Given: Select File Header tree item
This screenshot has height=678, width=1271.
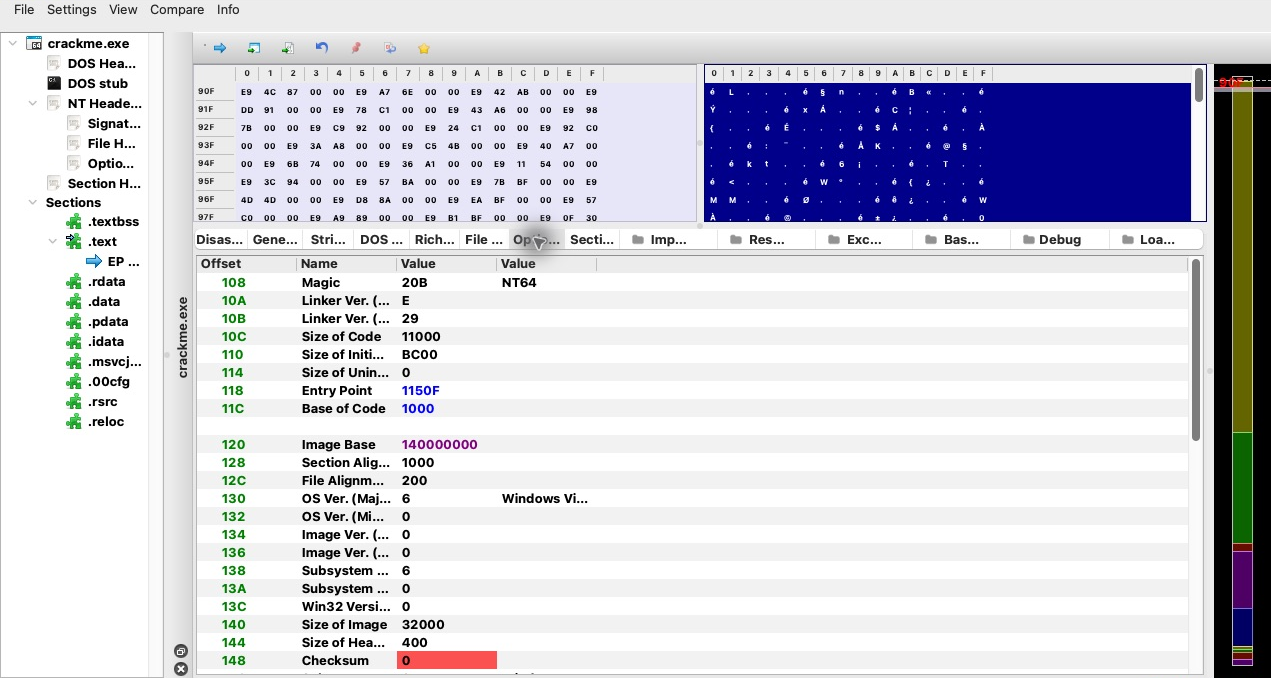Looking at the screenshot, I should 112,144.
